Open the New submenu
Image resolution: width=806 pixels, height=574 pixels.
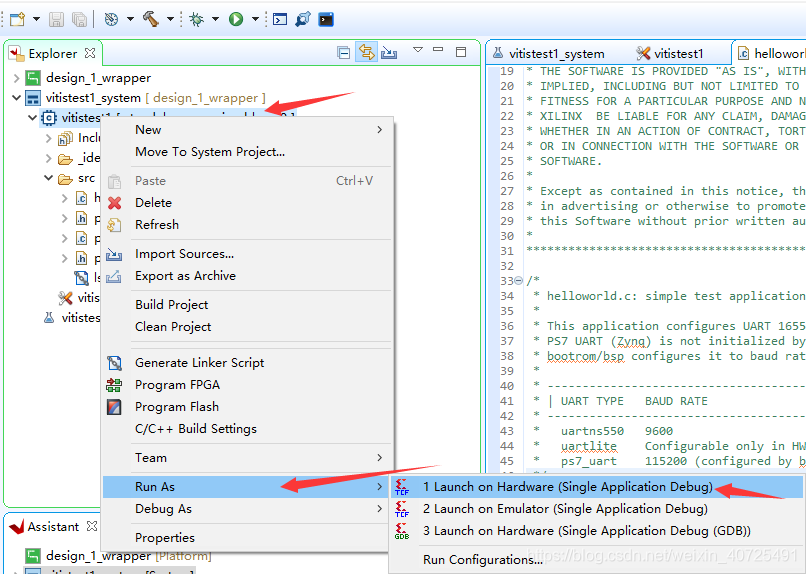248,129
